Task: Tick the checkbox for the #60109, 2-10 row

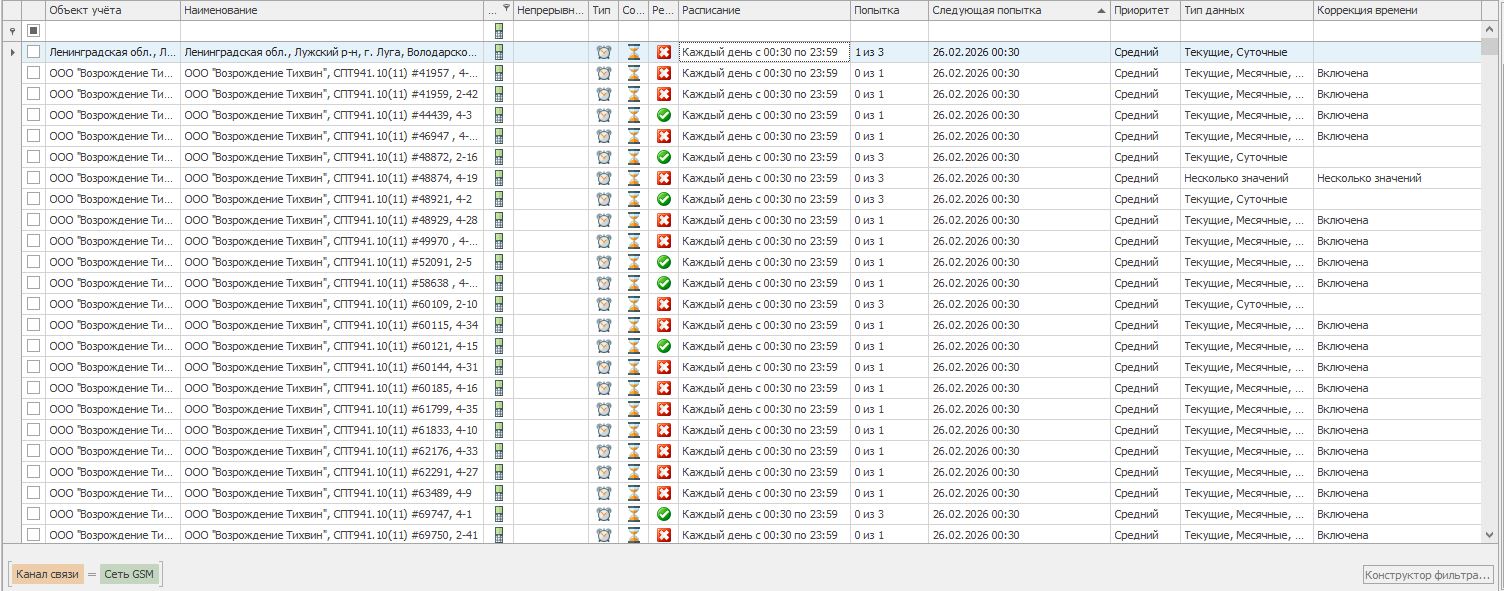Action: (33, 304)
